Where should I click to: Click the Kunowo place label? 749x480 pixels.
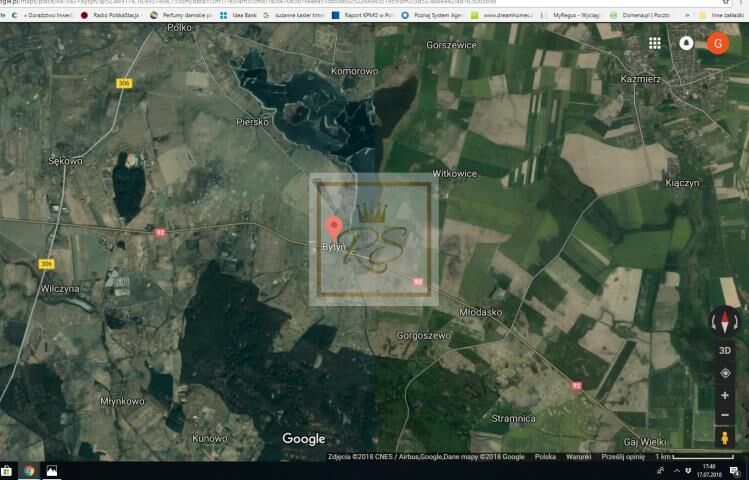pyautogui.click(x=210, y=438)
